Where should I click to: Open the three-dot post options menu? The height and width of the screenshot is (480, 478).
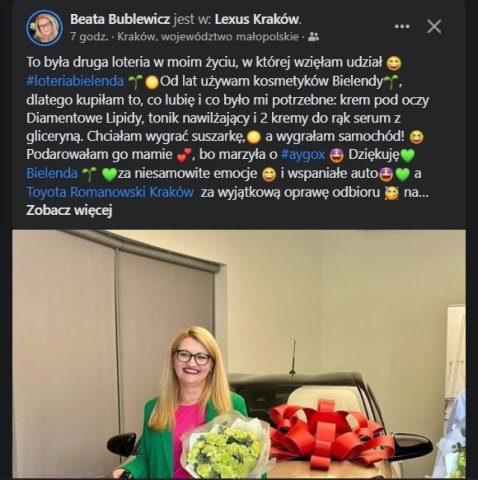coord(402,26)
